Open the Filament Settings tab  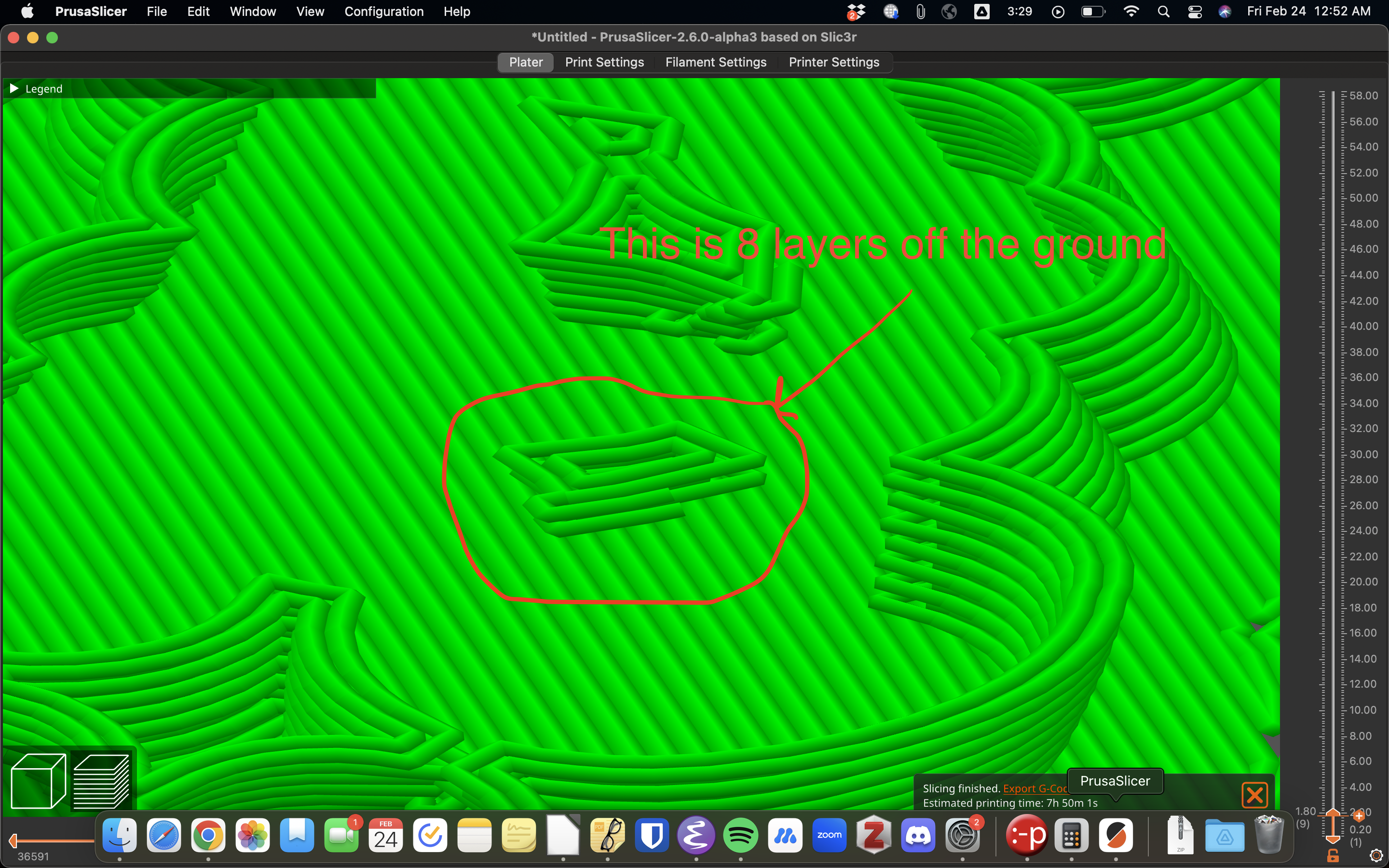click(716, 62)
